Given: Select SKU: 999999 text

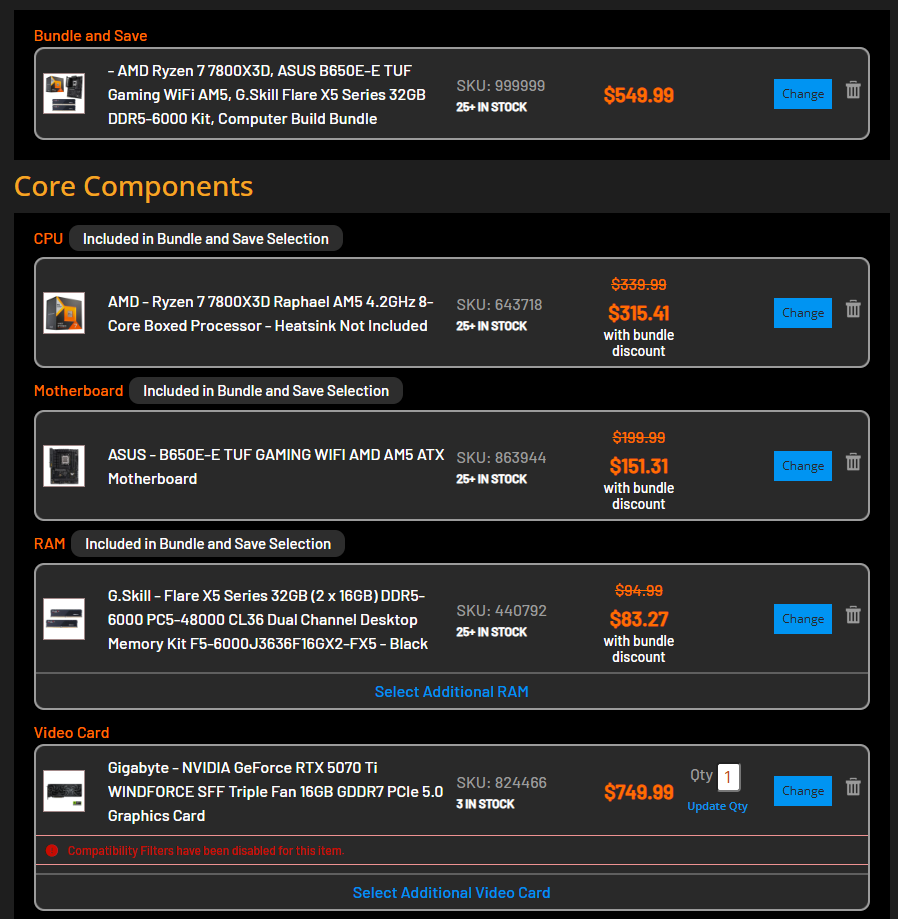Looking at the screenshot, I should click(x=501, y=86).
